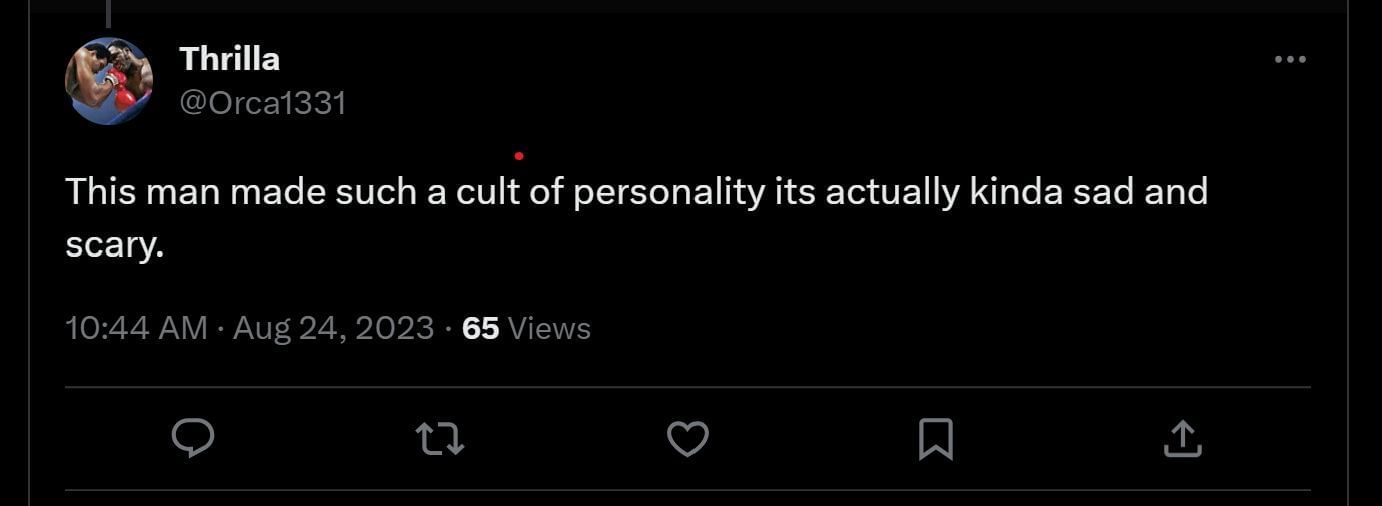Click the red dot above tweet text
Image resolution: width=1382 pixels, height=506 pixels.
click(x=518, y=155)
